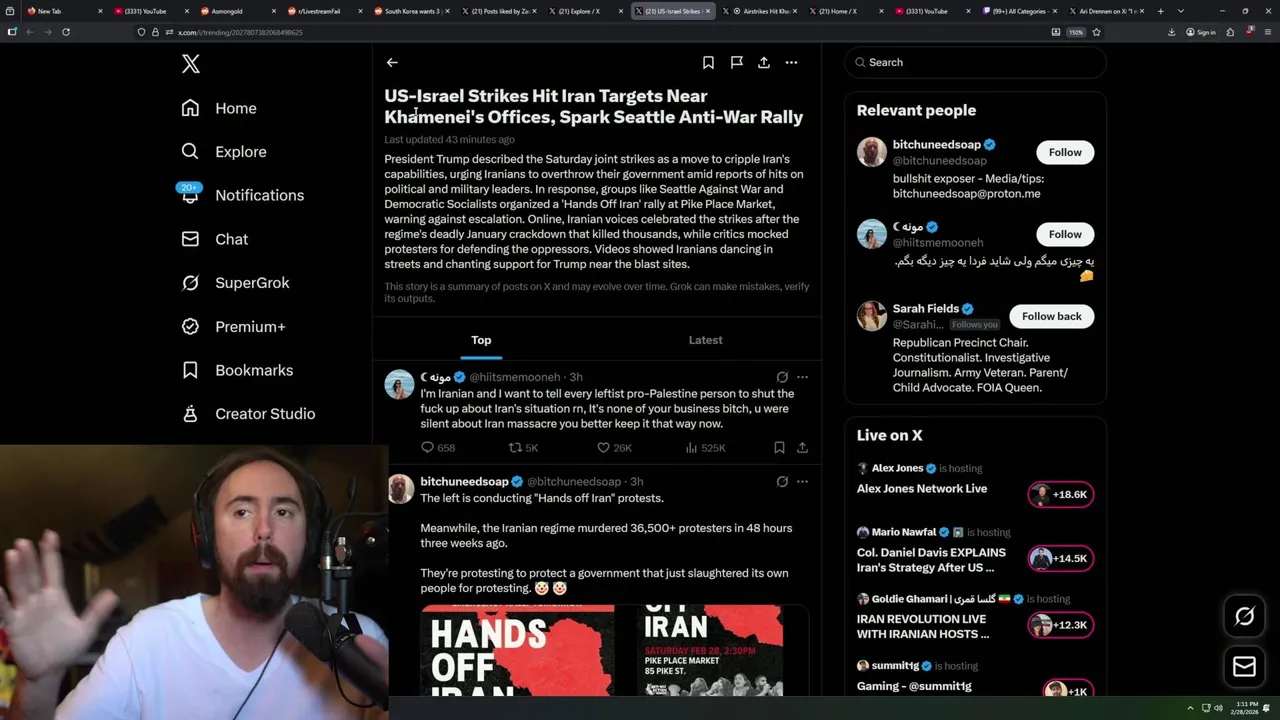The image size is (1280, 720).
Task: Open Bookmarks in the sidebar
Action: click(x=237, y=370)
